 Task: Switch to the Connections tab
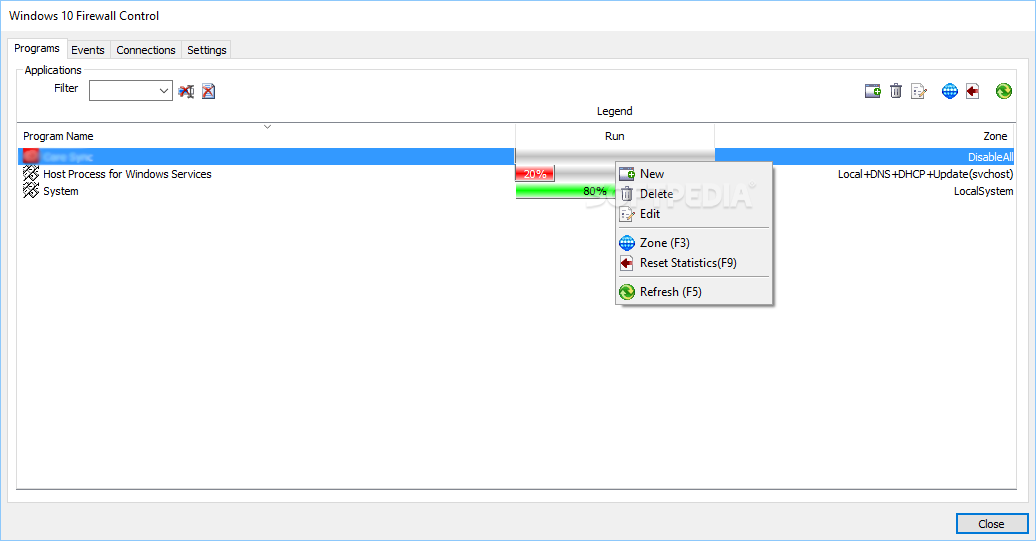pyautogui.click(x=146, y=50)
